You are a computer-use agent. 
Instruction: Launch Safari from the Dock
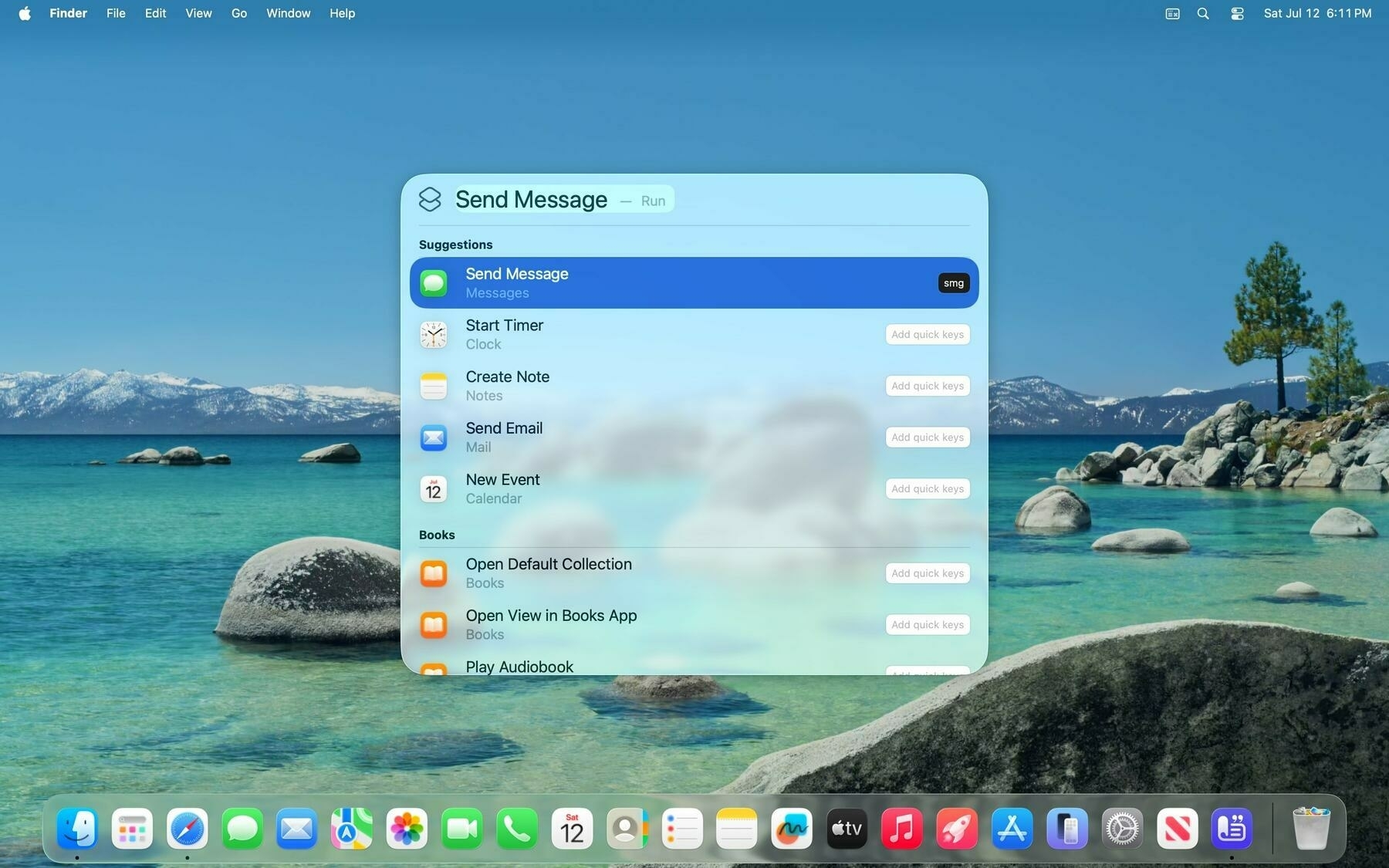click(188, 829)
